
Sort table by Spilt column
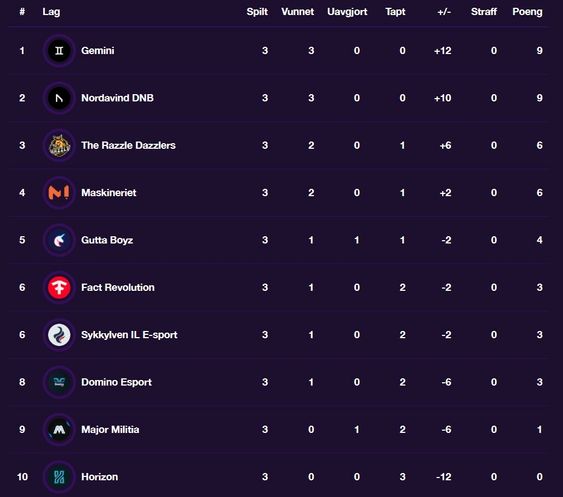[x=257, y=12]
